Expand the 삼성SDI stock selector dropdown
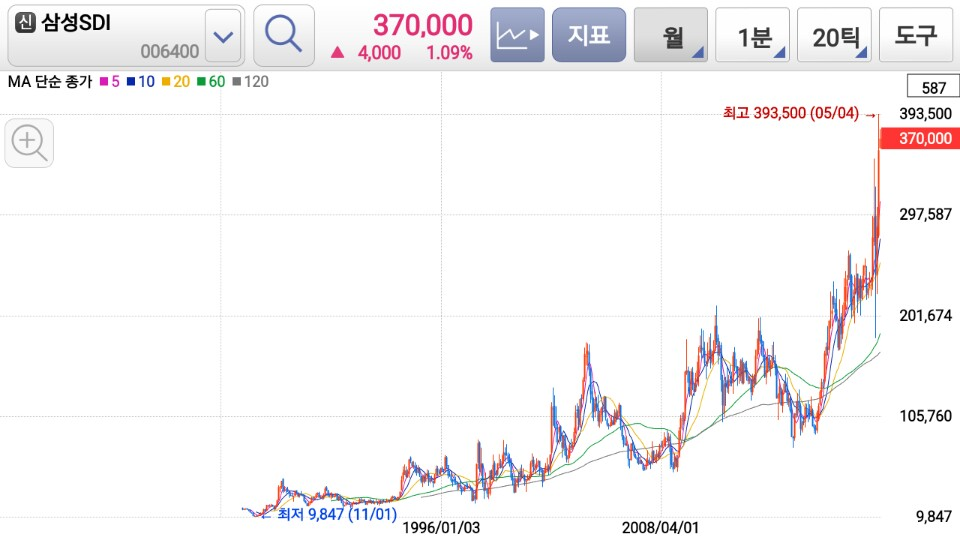Viewport: 960px width, 540px height. pyautogui.click(x=223, y=36)
